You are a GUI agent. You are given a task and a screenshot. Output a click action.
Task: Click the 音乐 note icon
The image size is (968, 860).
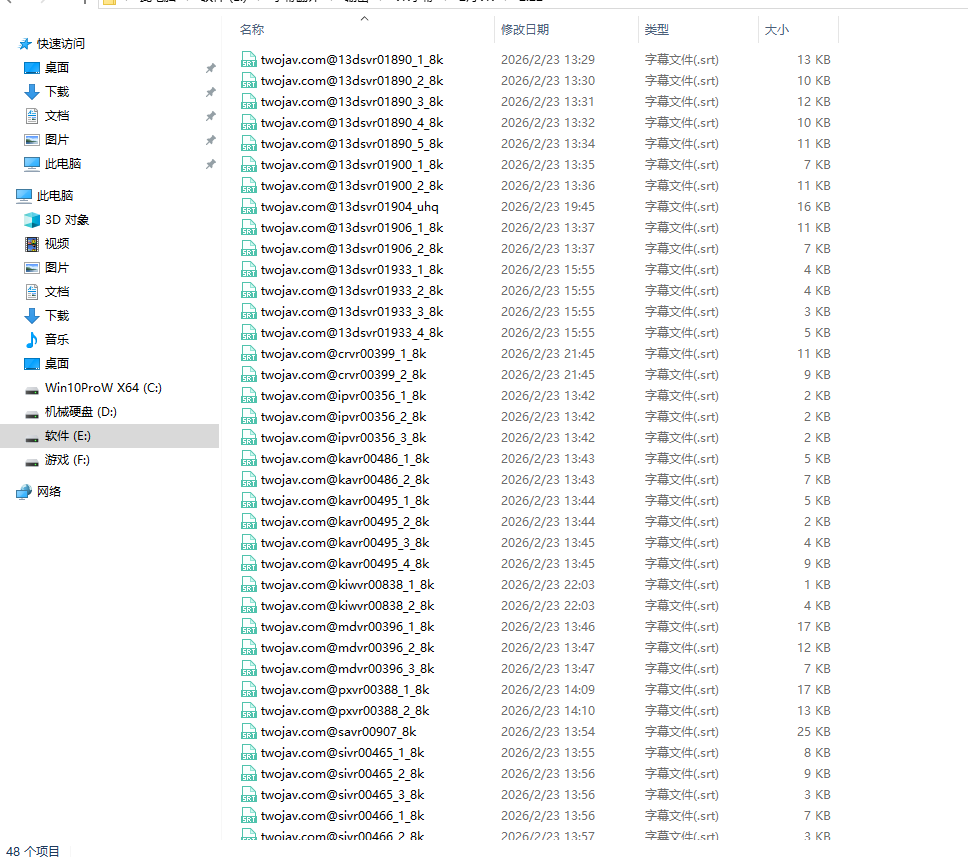pos(32,340)
